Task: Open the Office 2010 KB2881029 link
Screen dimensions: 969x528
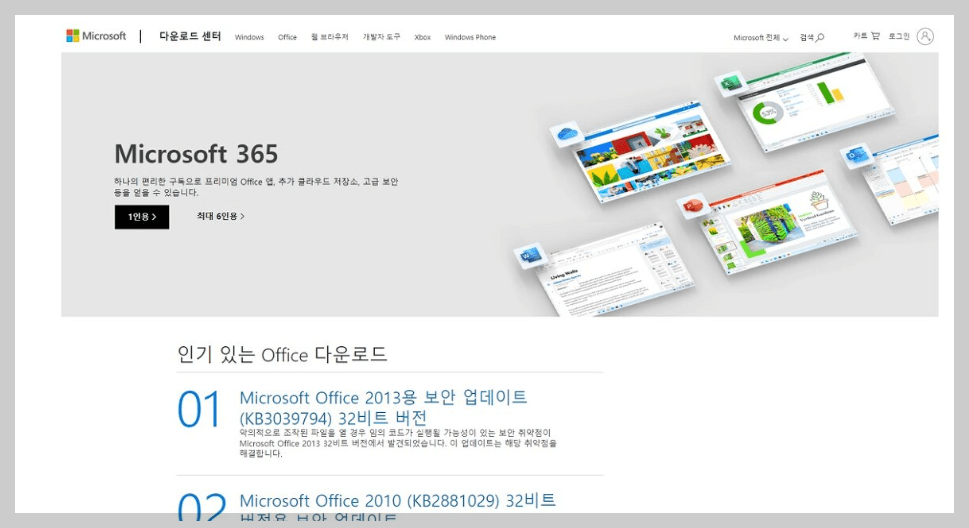Action: (397, 508)
